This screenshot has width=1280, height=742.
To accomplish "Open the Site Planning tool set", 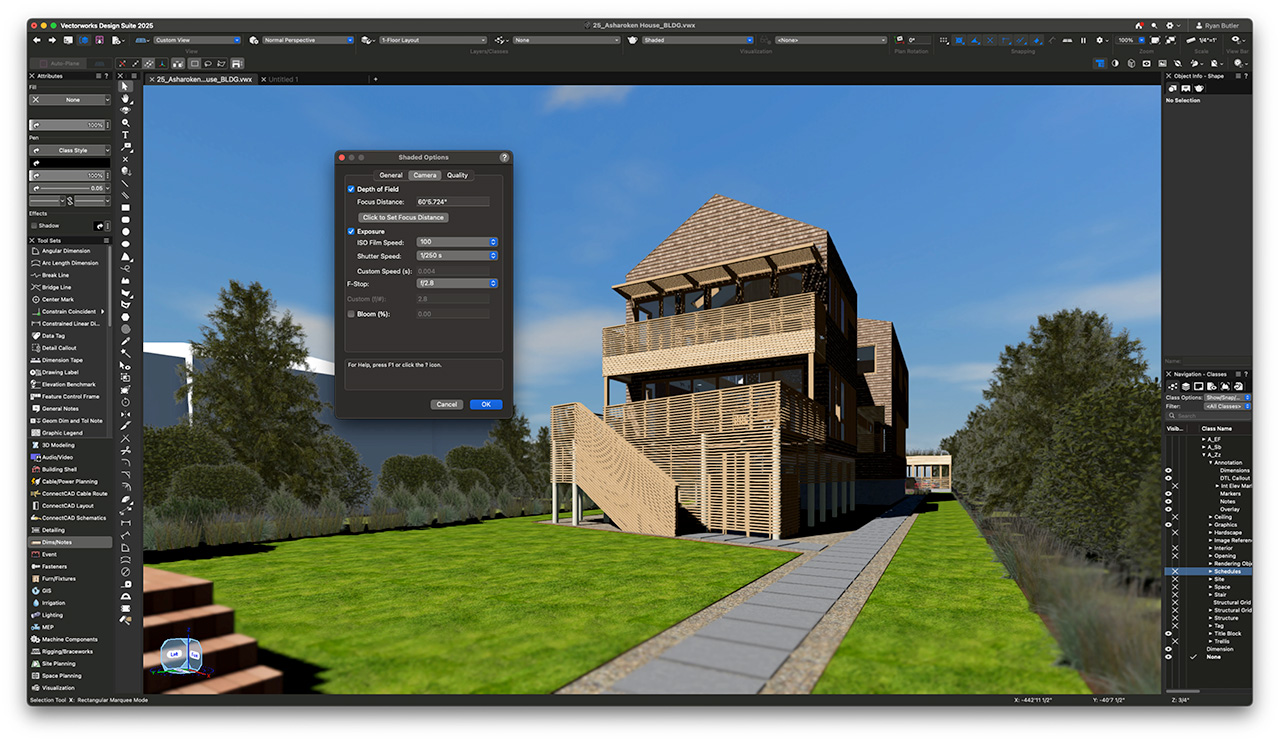I will pyautogui.click(x=58, y=663).
